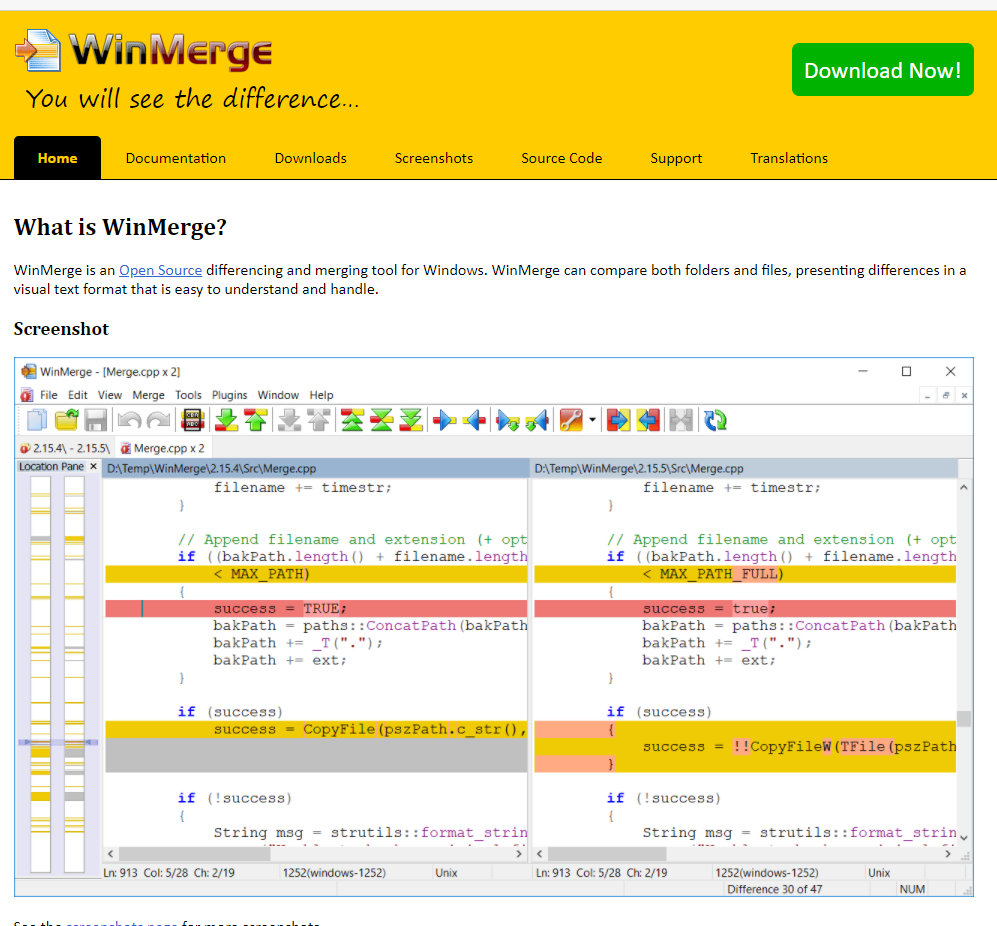Screen dimensions: 997x926
Task: Click the NUM indicator in status bar
Action: [912, 889]
